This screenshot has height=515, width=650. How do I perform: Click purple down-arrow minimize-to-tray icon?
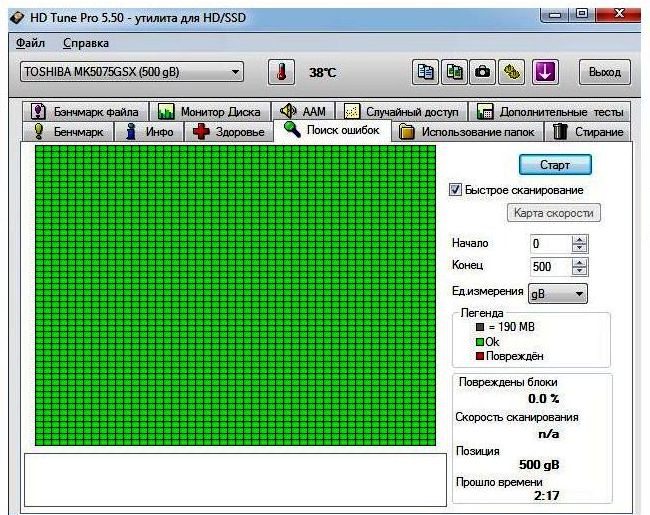coord(545,72)
